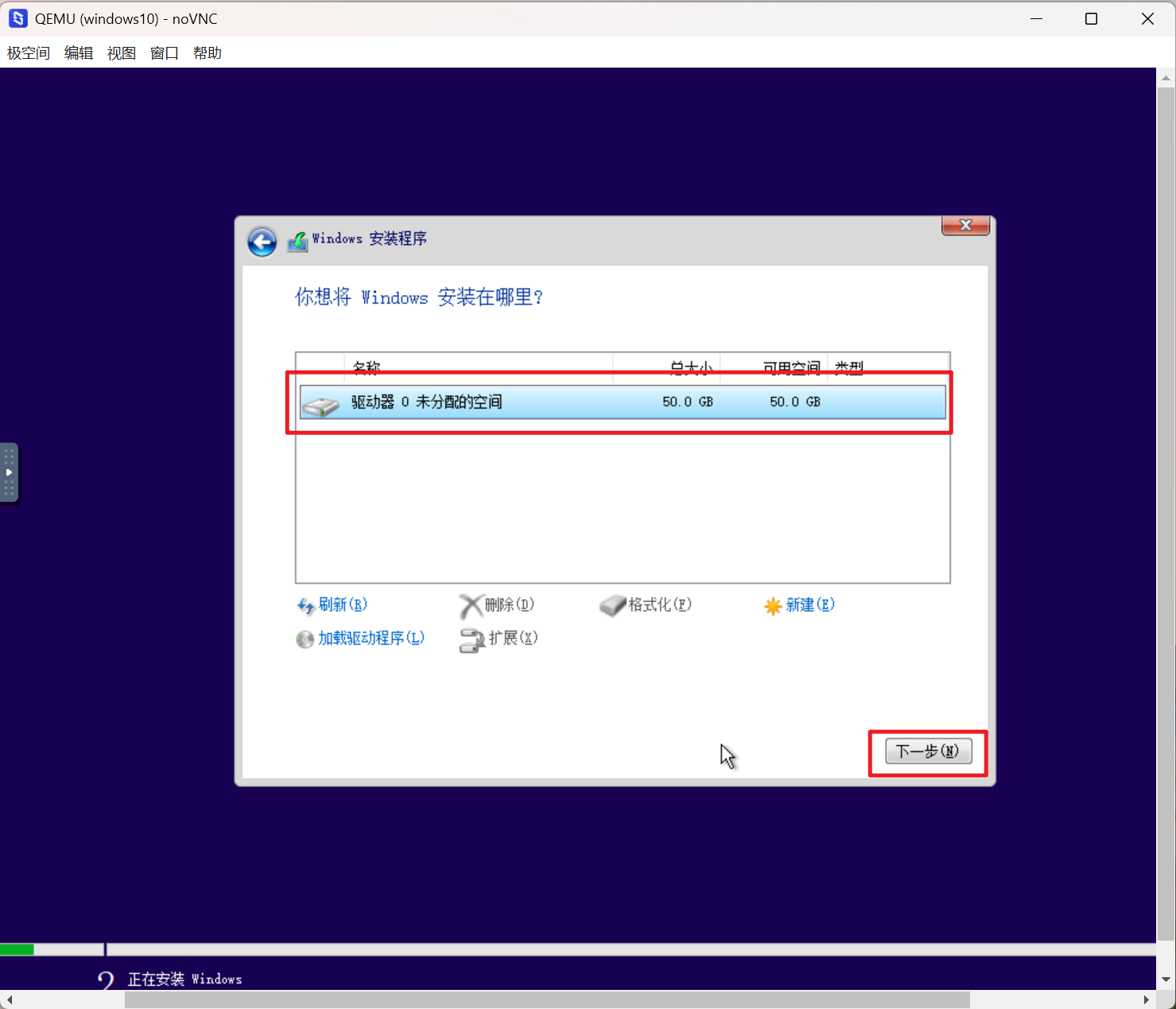Click 格式化(F) format option
Viewport: 1176px width, 1009px height.
[660, 604]
